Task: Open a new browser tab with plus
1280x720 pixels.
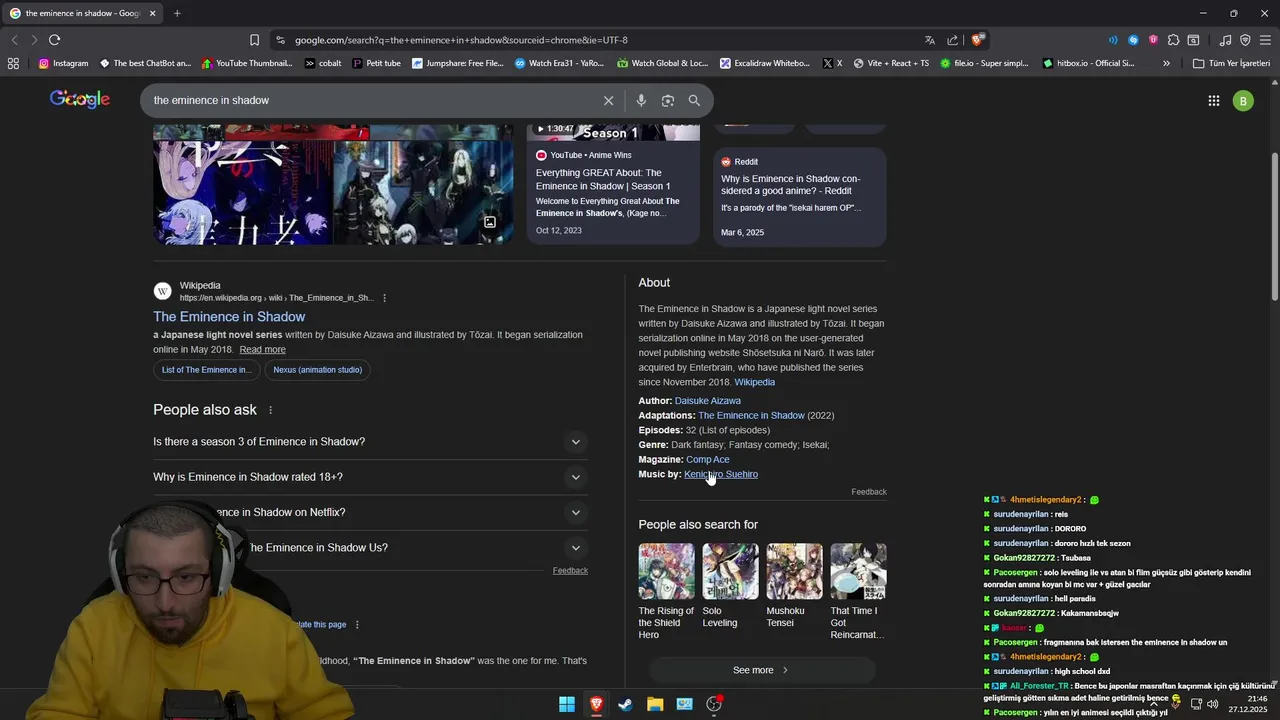Action: pyautogui.click(x=177, y=13)
